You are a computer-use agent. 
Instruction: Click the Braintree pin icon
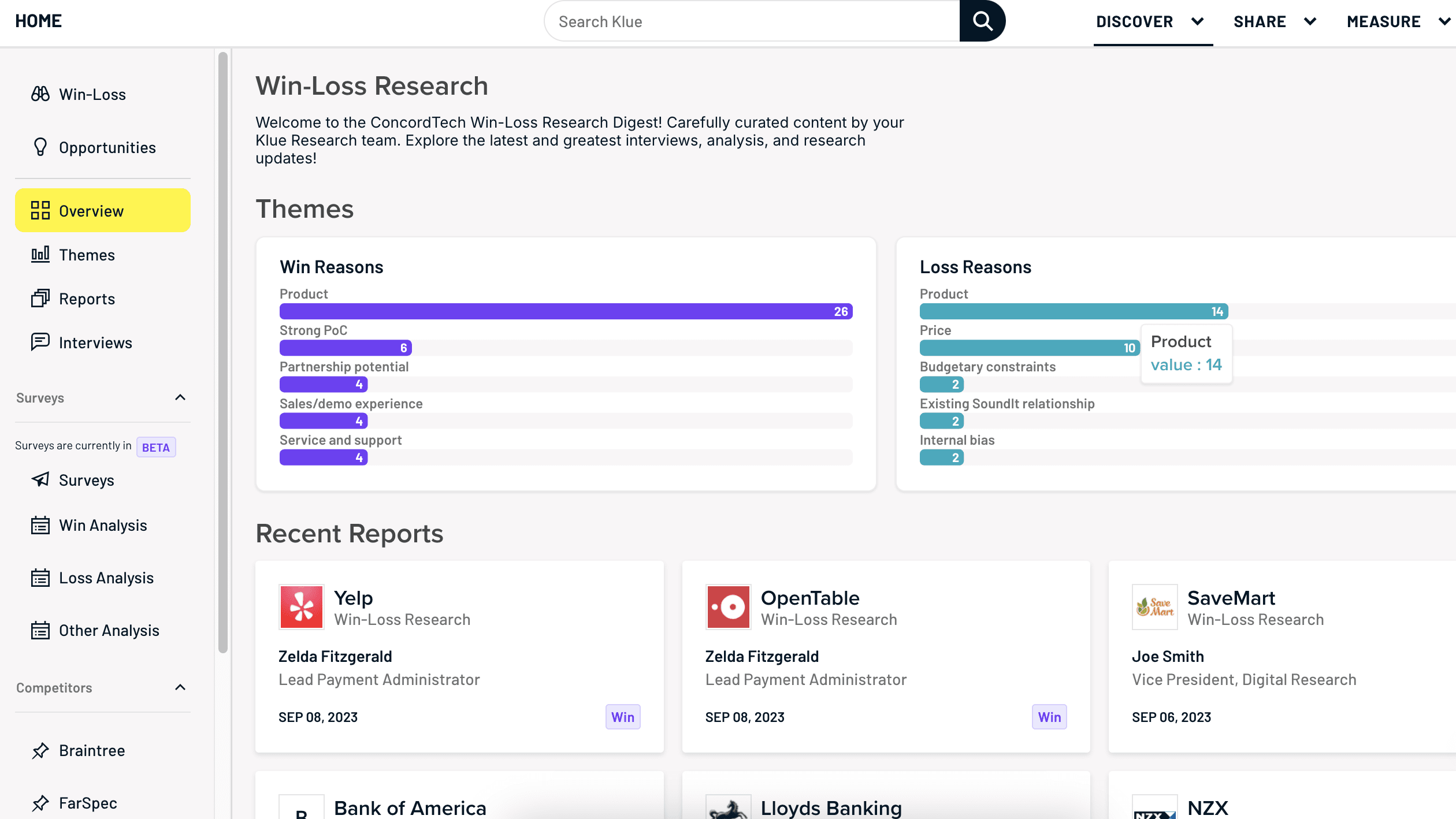tap(40, 750)
